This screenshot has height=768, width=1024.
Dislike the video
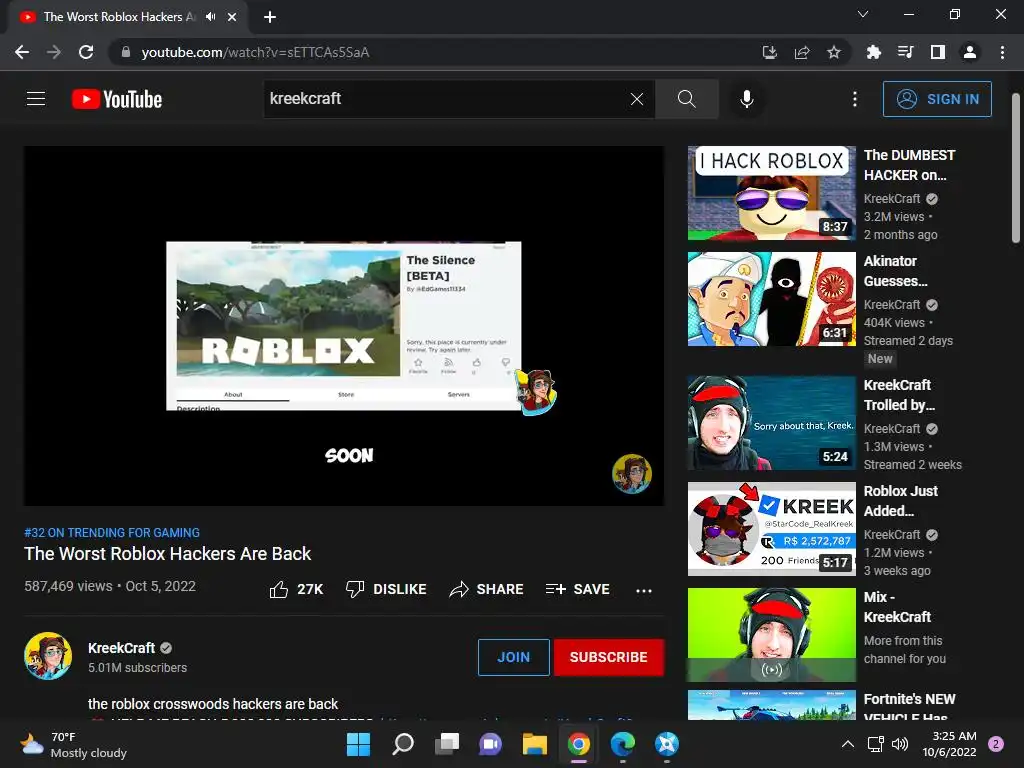click(x=386, y=590)
